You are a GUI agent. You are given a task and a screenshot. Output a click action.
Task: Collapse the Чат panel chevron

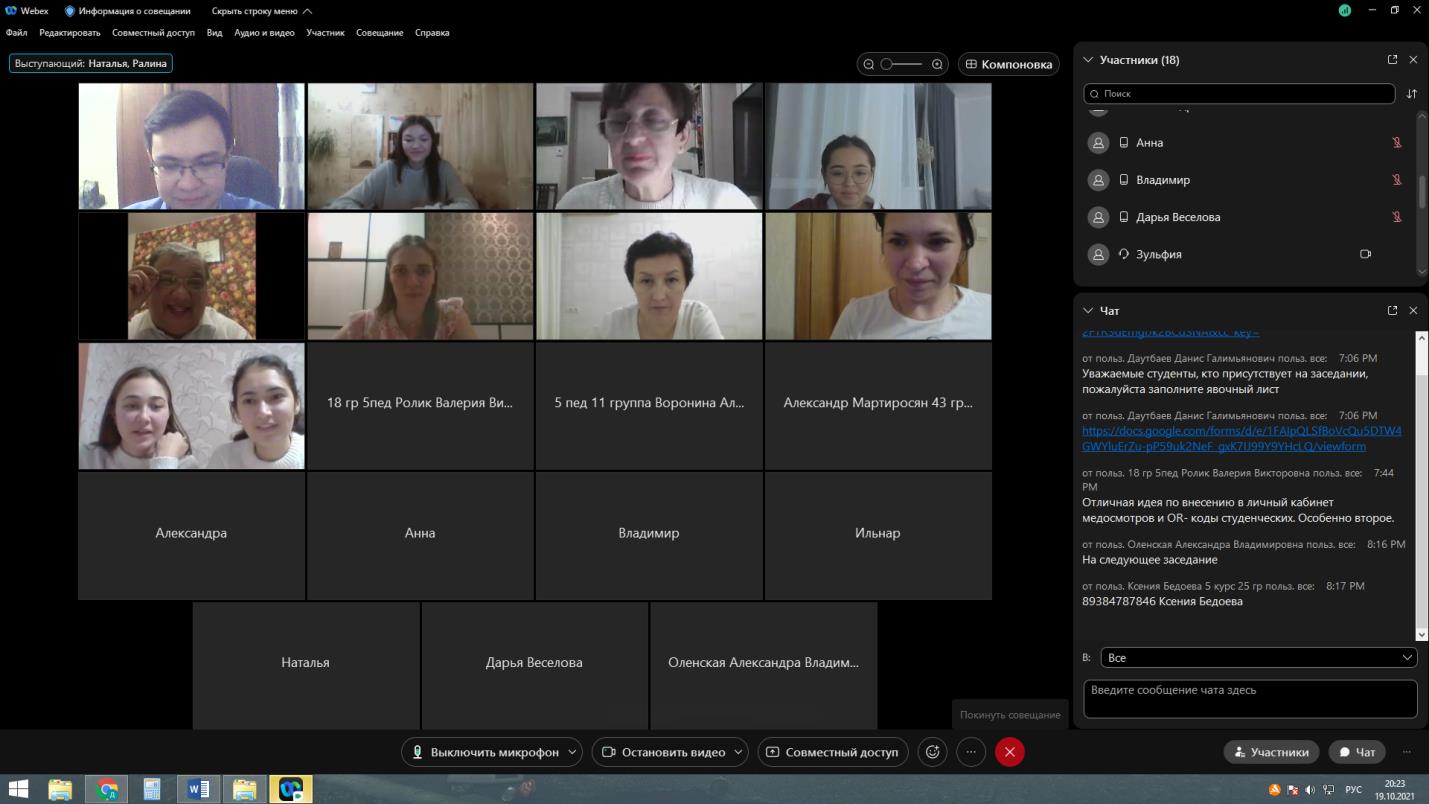point(1088,311)
